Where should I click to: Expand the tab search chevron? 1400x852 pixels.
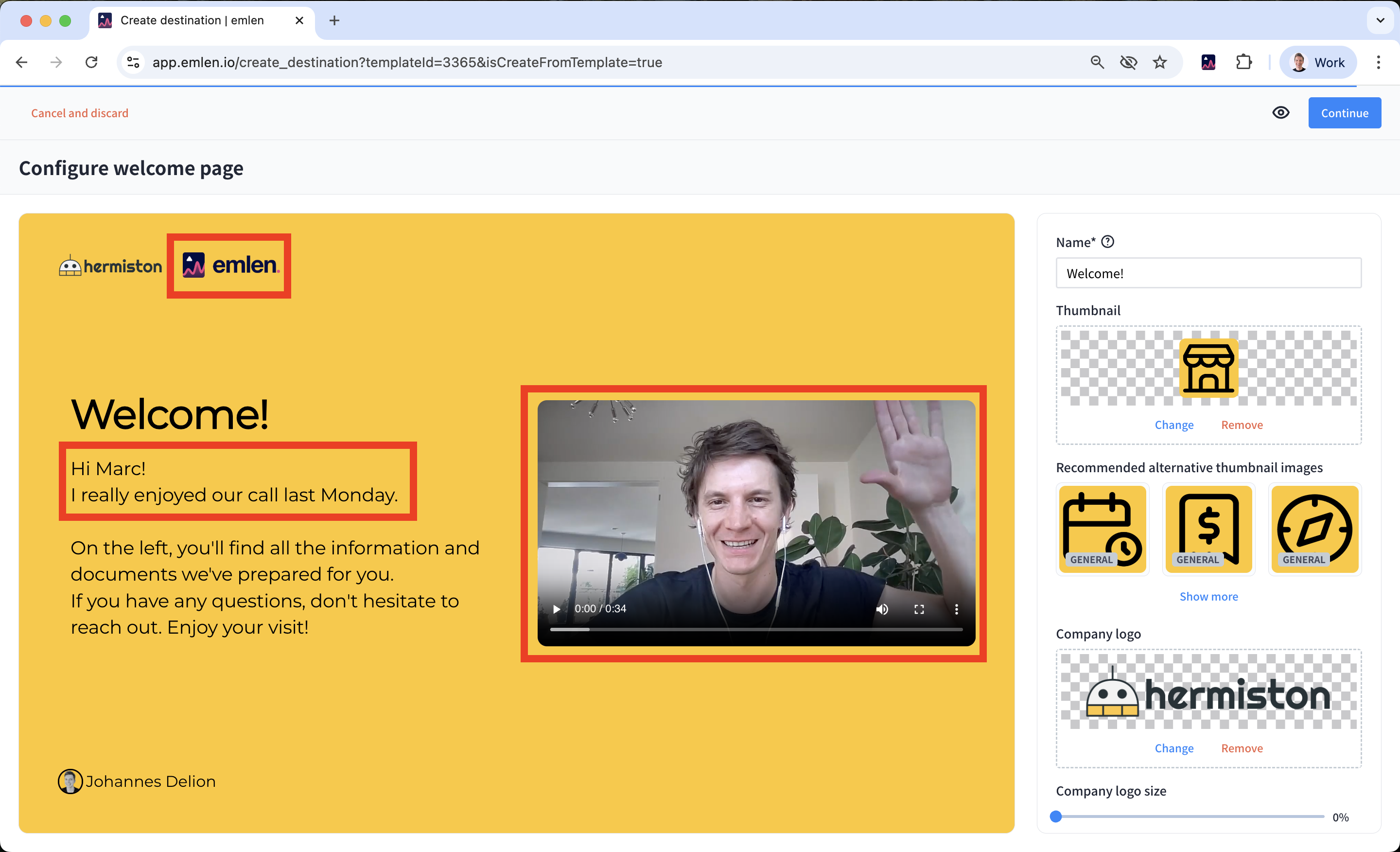[1380, 20]
